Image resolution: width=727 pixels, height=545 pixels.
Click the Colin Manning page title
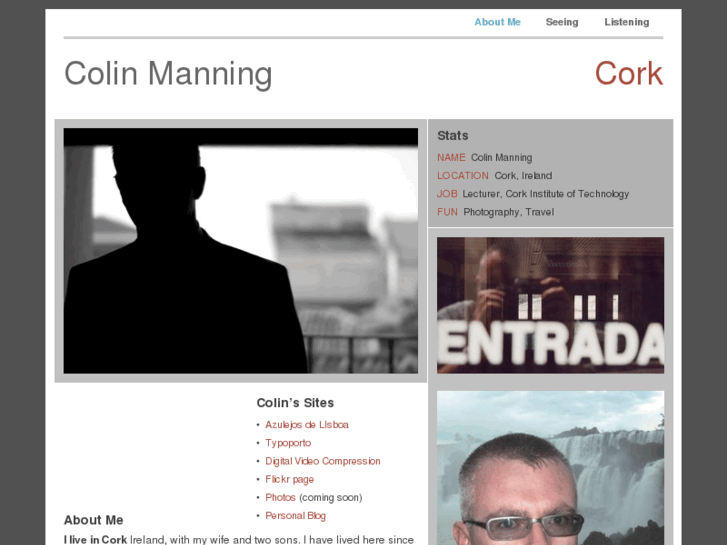168,74
